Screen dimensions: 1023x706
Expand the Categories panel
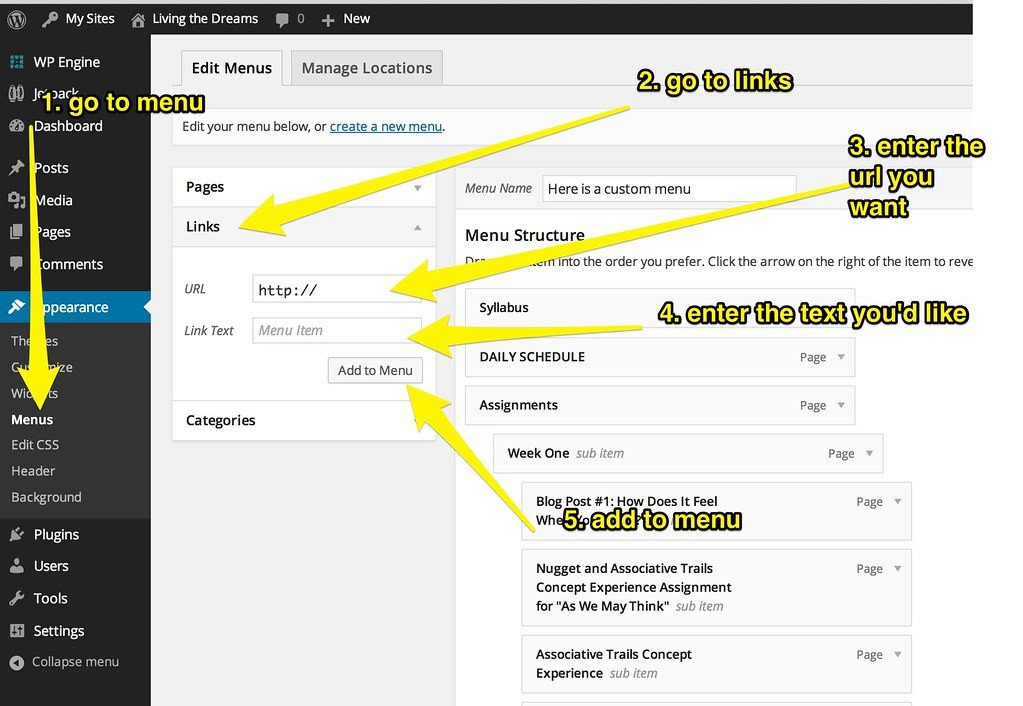coord(304,421)
